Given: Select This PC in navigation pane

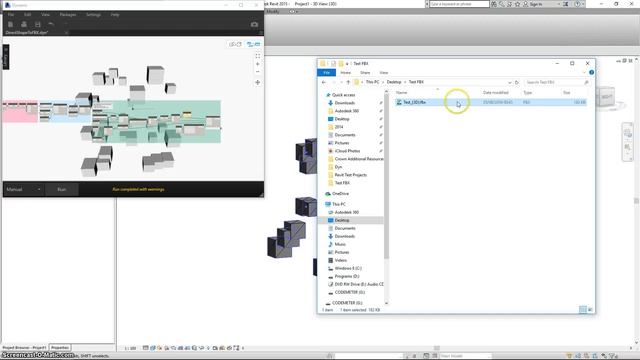Looking at the screenshot, I should pyautogui.click(x=338, y=204).
